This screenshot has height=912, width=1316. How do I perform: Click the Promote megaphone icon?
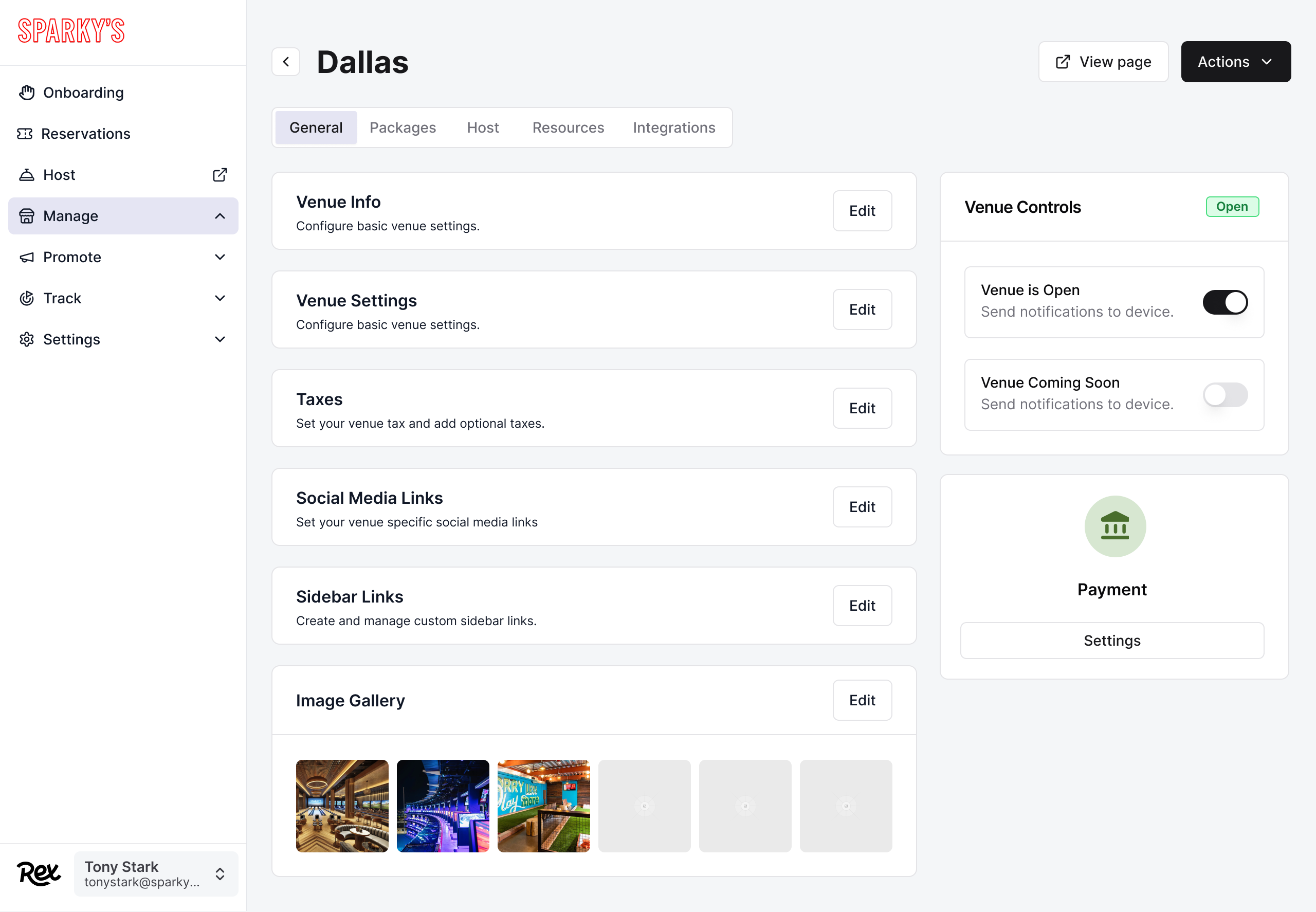(x=26, y=257)
